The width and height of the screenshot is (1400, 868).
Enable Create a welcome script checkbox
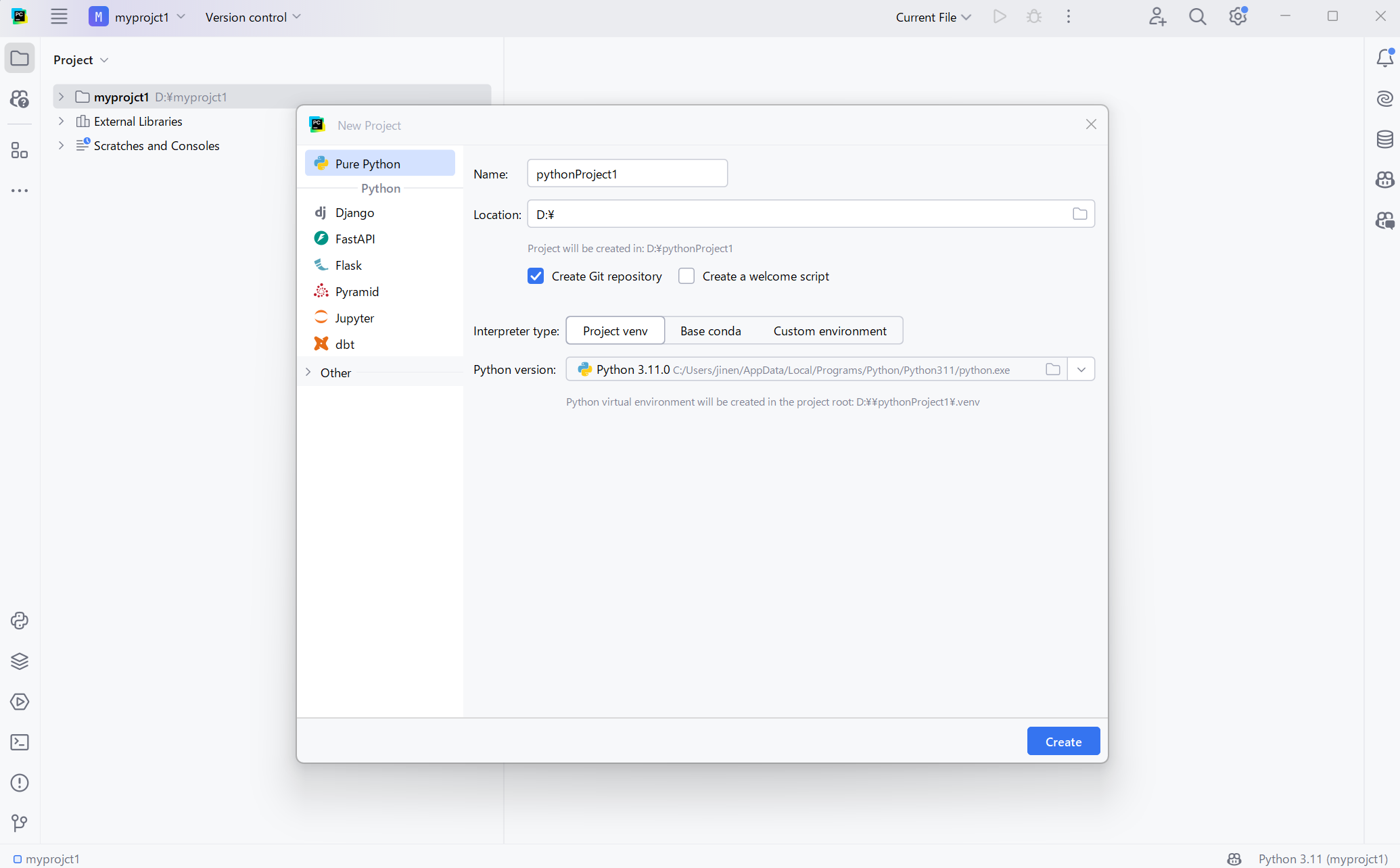pos(686,276)
